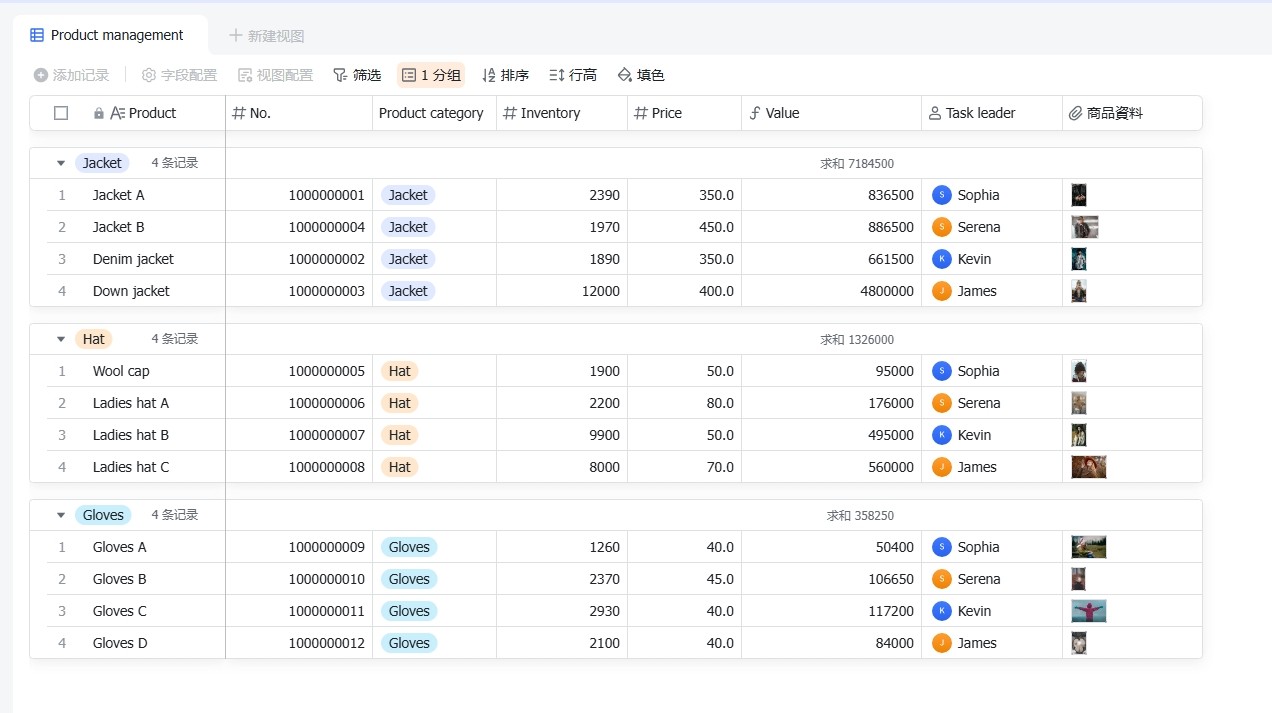Select inventory cell 2930
This screenshot has height=713, width=1272.
[562, 611]
